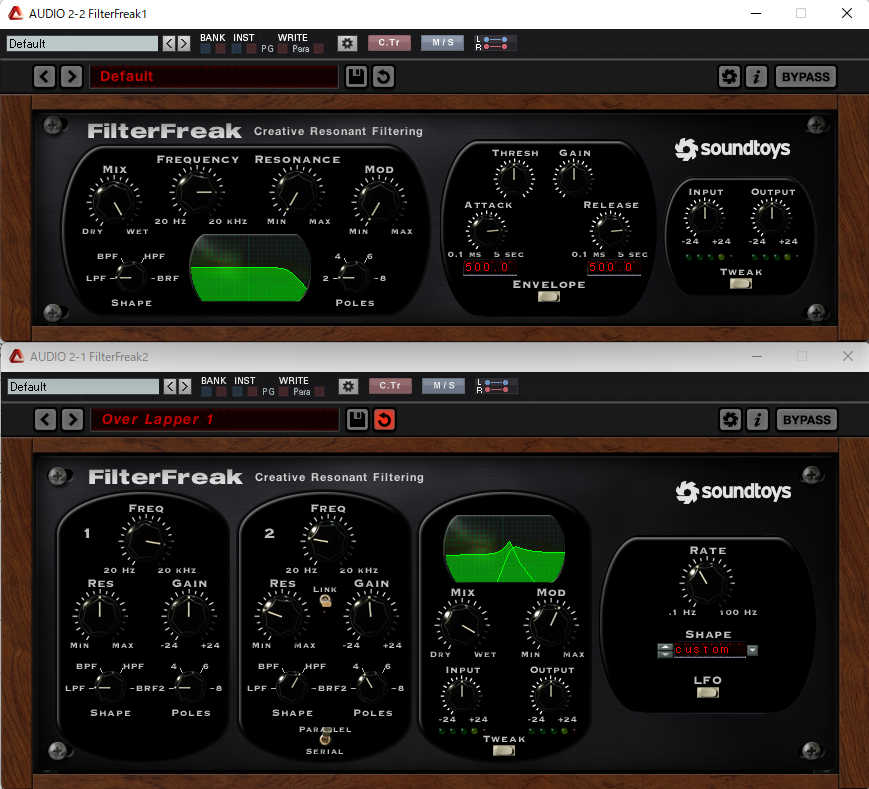This screenshot has height=789, width=869.
Task: Open the Default host preset box in FilterFreak1
Action: pyautogui.click(x=82, y=44)
